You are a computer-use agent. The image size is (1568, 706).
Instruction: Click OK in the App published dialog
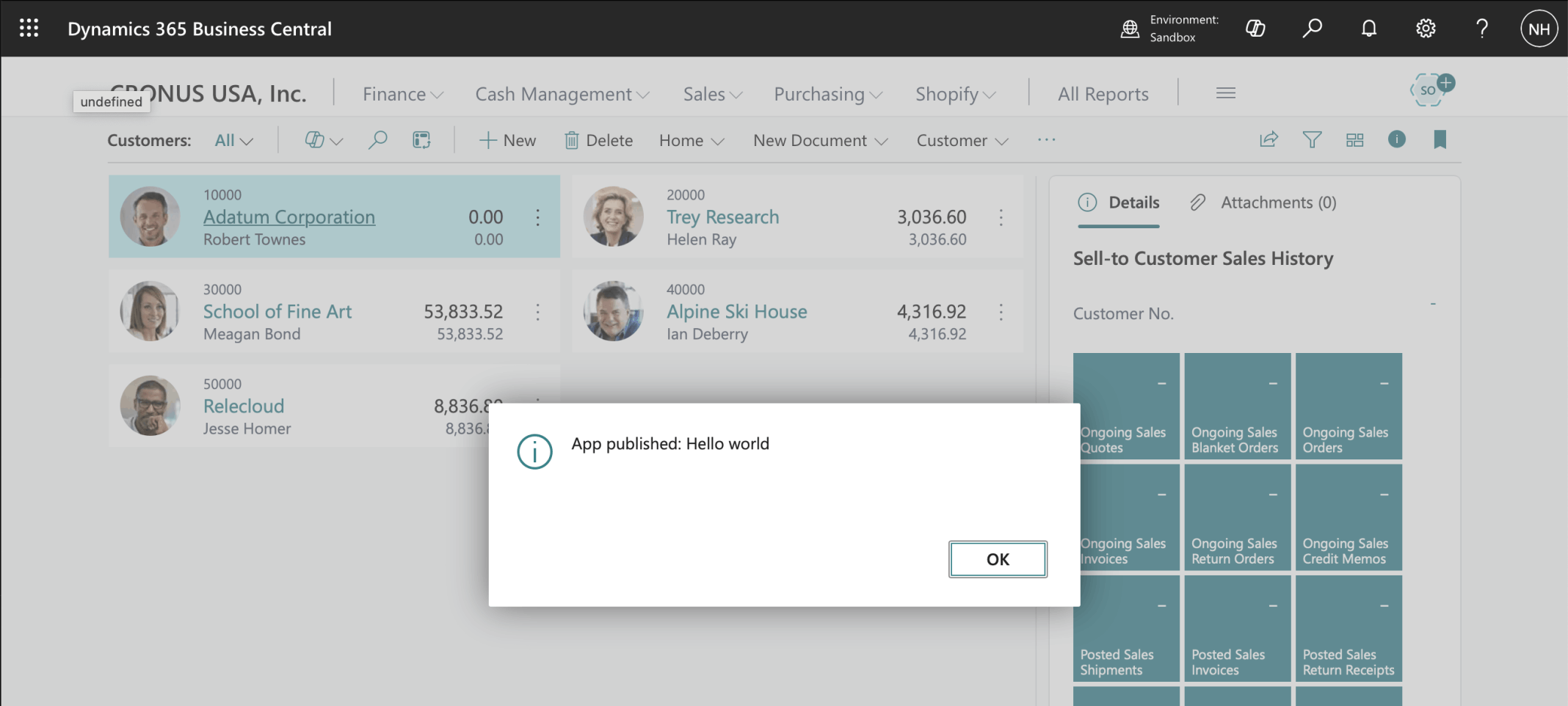click(998, 559)
